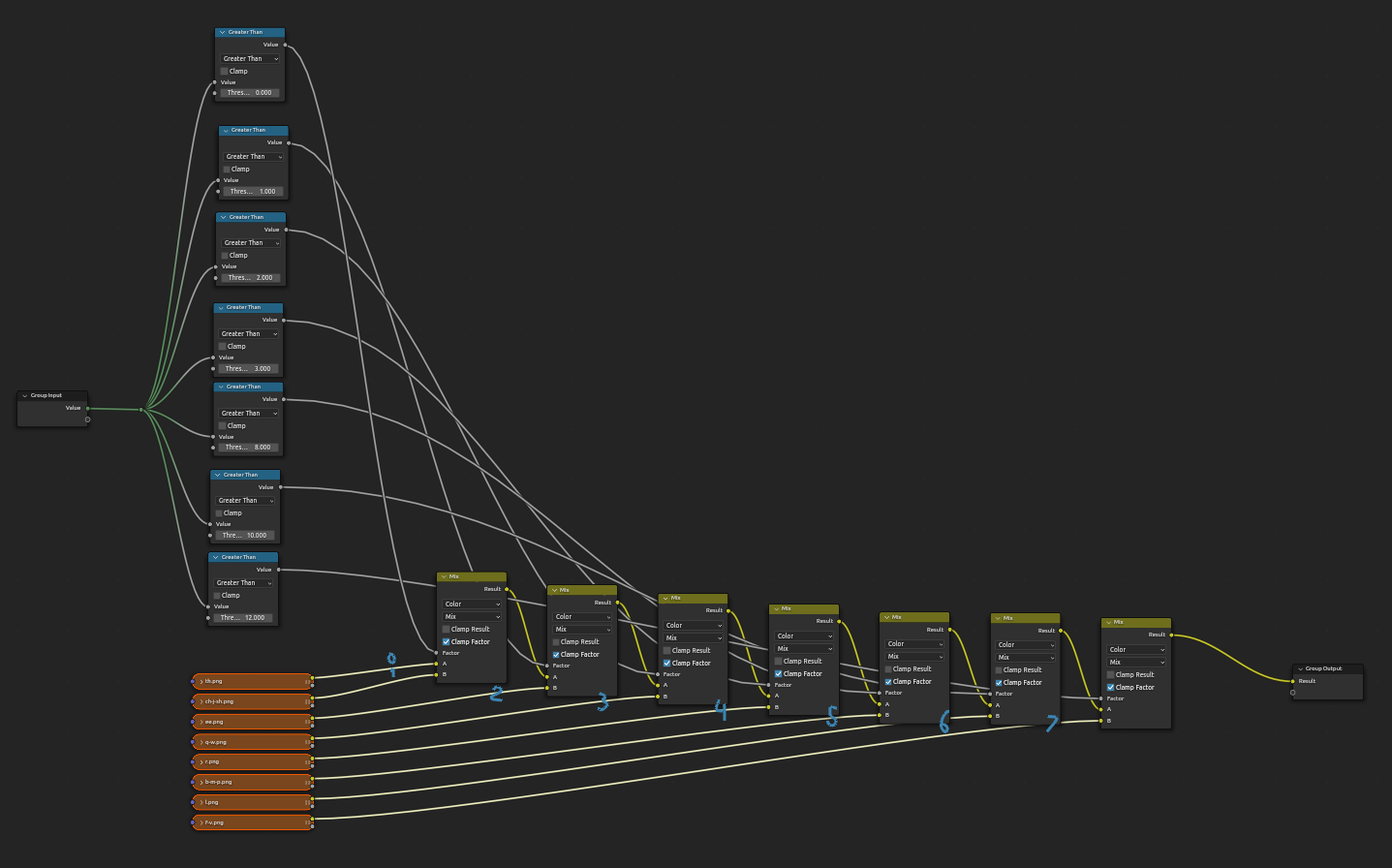This screenshot has width=1392, height=868.
Task: Open the Greater Than operation dropdown on the Thres 1.000 node
Action: 253,156
